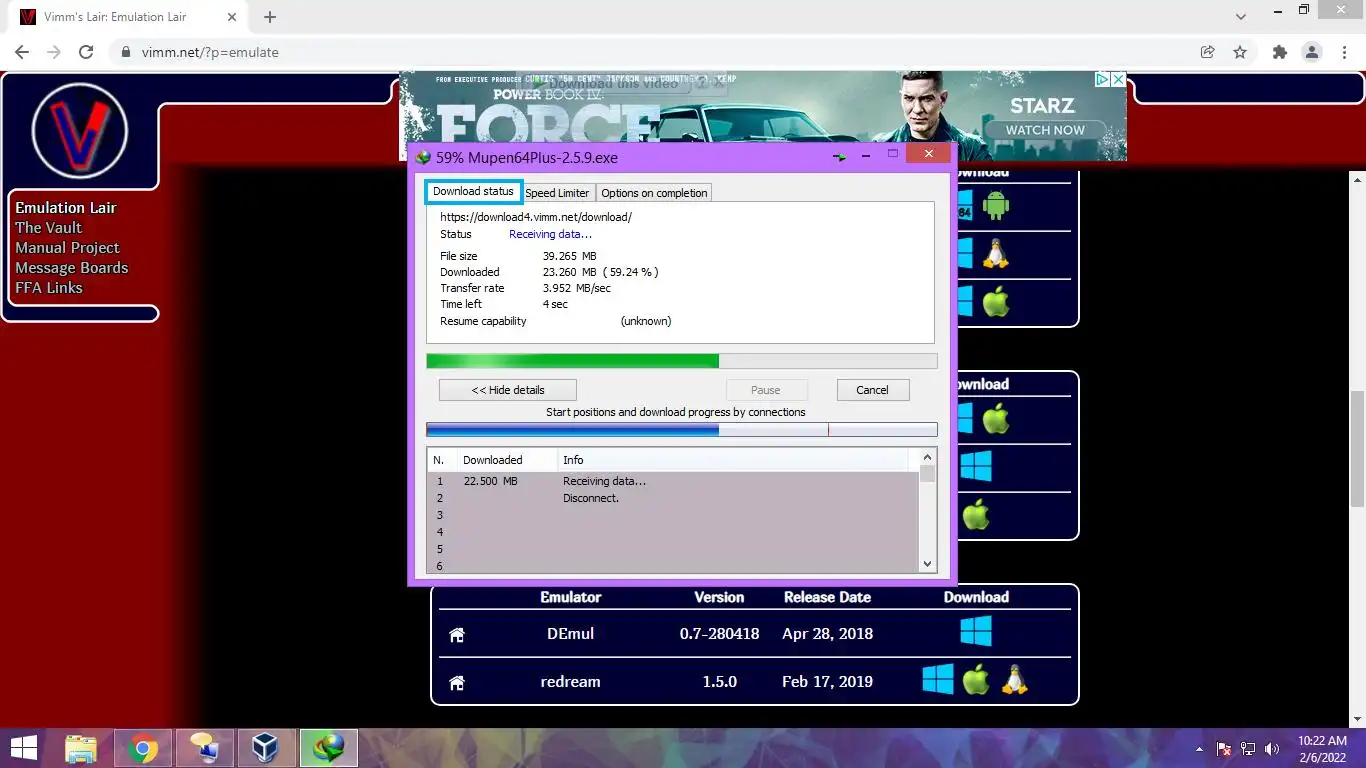This screenshot has width=1366, height=768.
Task: Click the download URL text
Action: (536, 217)
